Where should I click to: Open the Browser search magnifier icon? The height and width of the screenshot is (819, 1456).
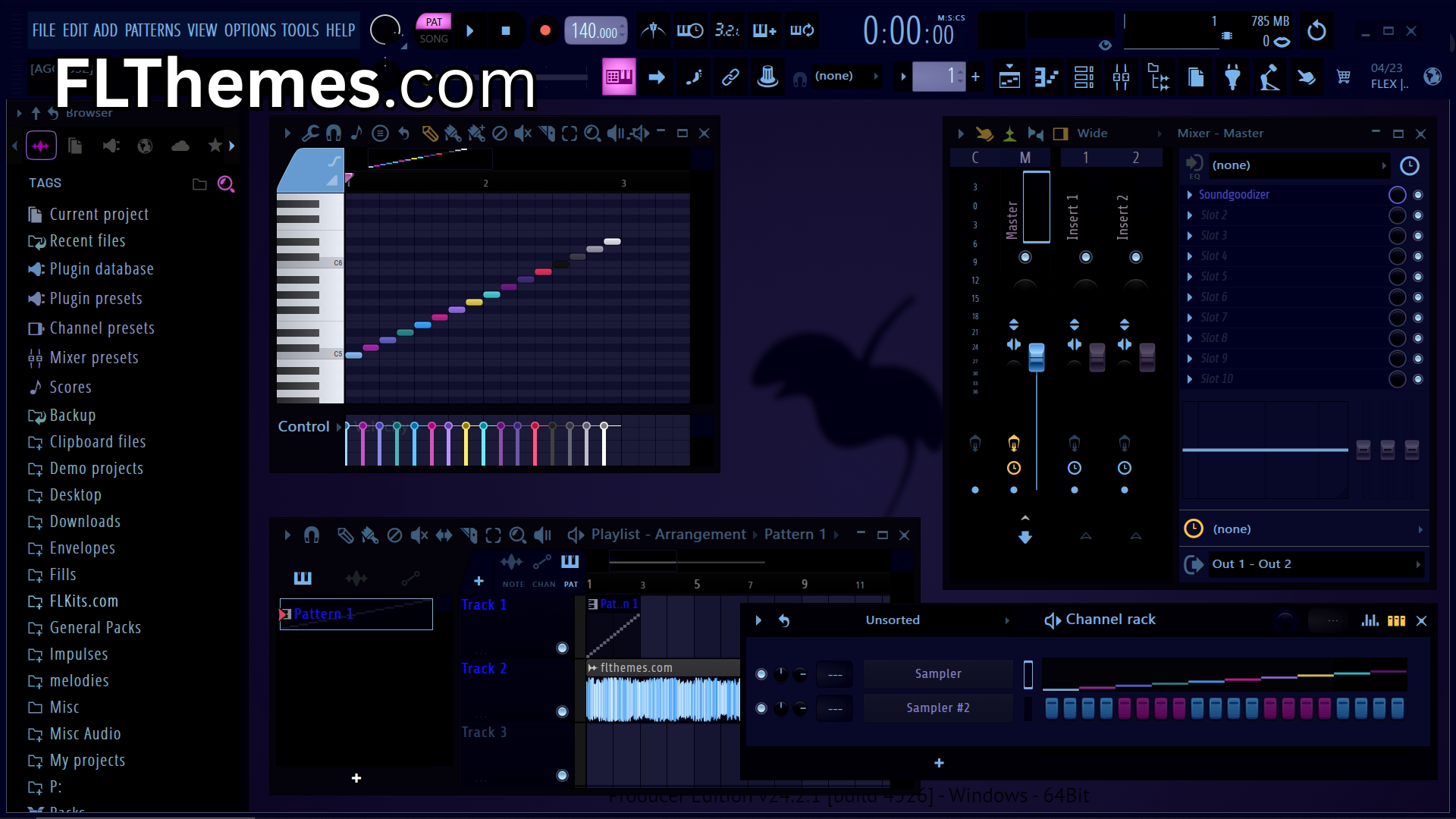[x=225, y=184]
